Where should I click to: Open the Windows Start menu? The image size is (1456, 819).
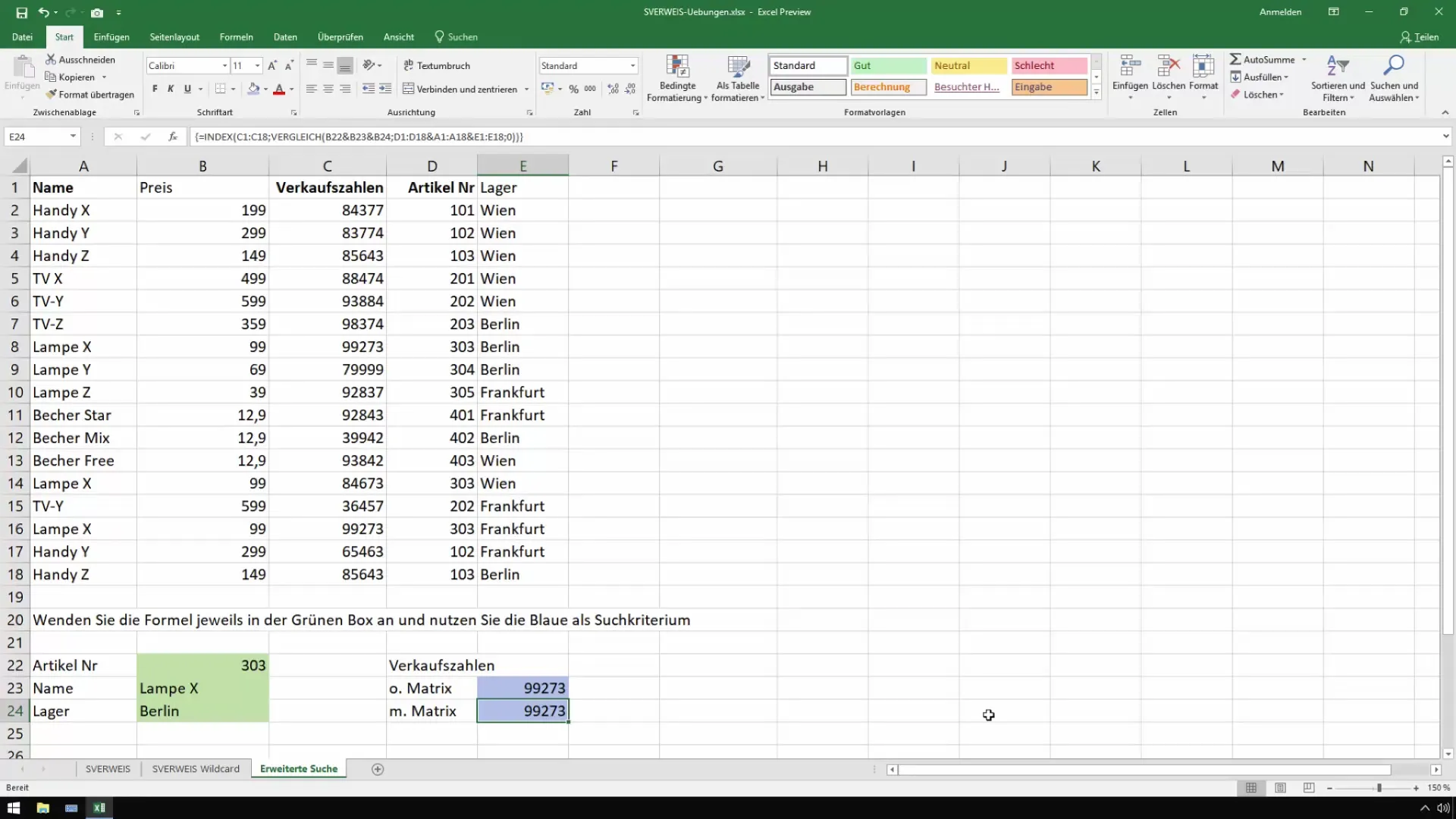[x=14, y=808]
